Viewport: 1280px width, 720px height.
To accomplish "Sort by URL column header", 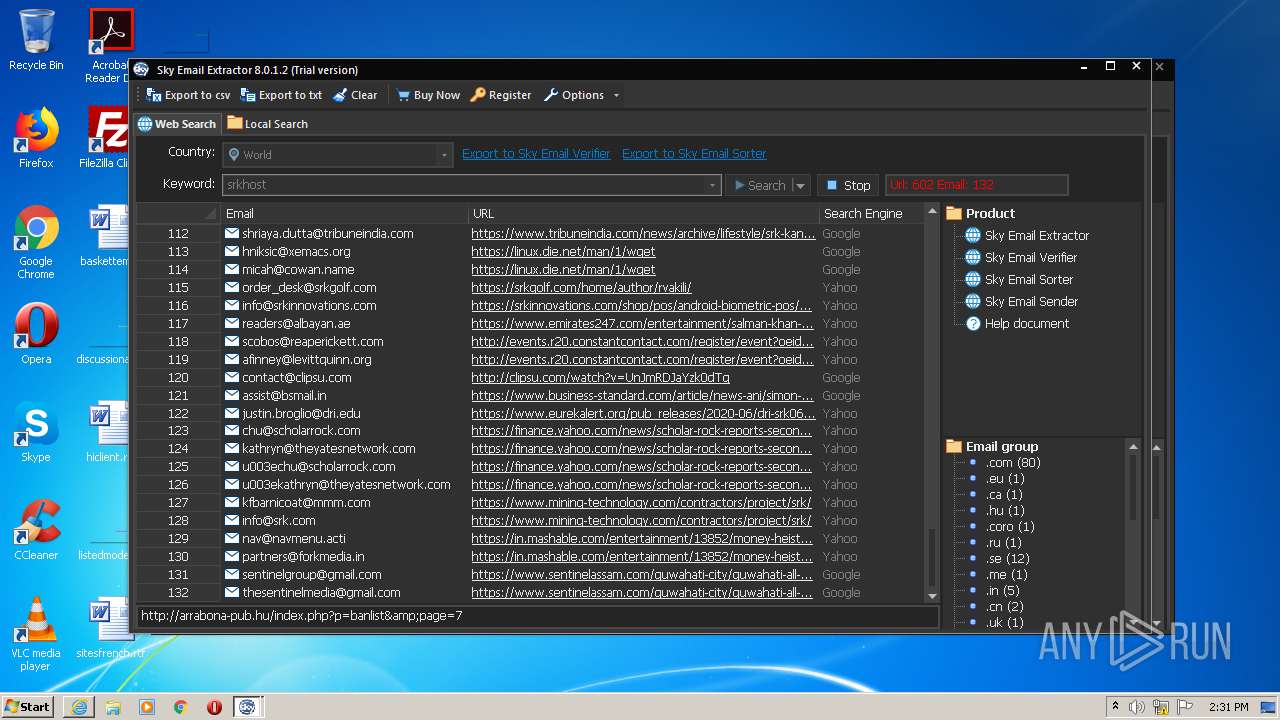I will [x=644, y=213].
